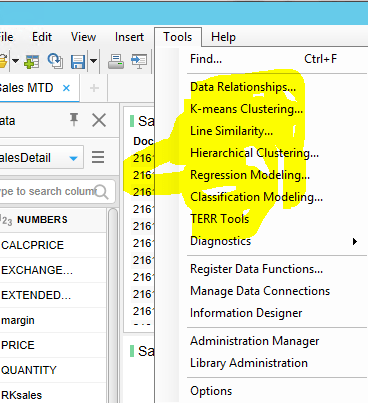This screenshot has width=368, height=403.
Task: Open the Help menu
Action: [223, 37]
